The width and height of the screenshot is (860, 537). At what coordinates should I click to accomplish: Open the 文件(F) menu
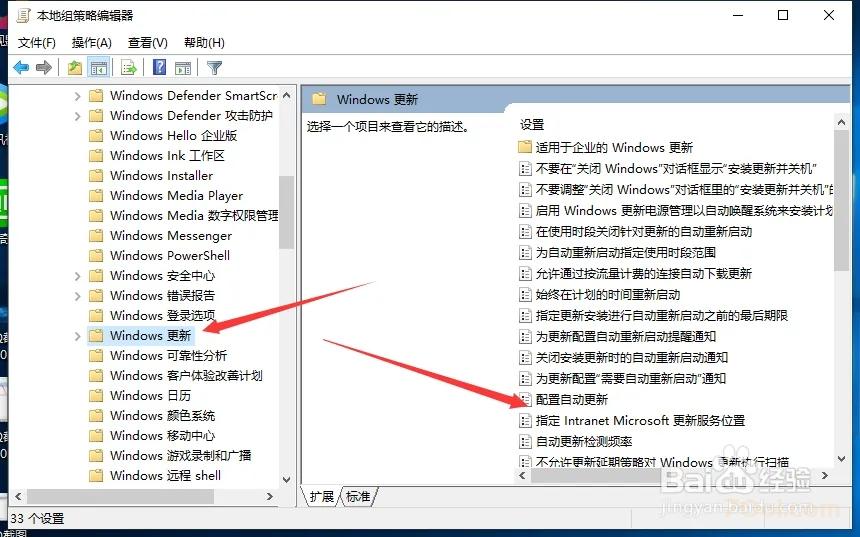(37, 43)
